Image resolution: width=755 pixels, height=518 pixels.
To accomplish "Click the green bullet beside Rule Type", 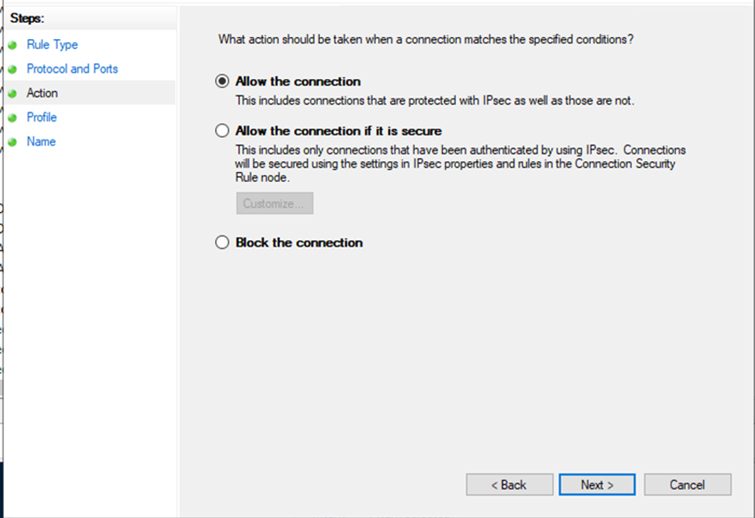I will (12, 45).
